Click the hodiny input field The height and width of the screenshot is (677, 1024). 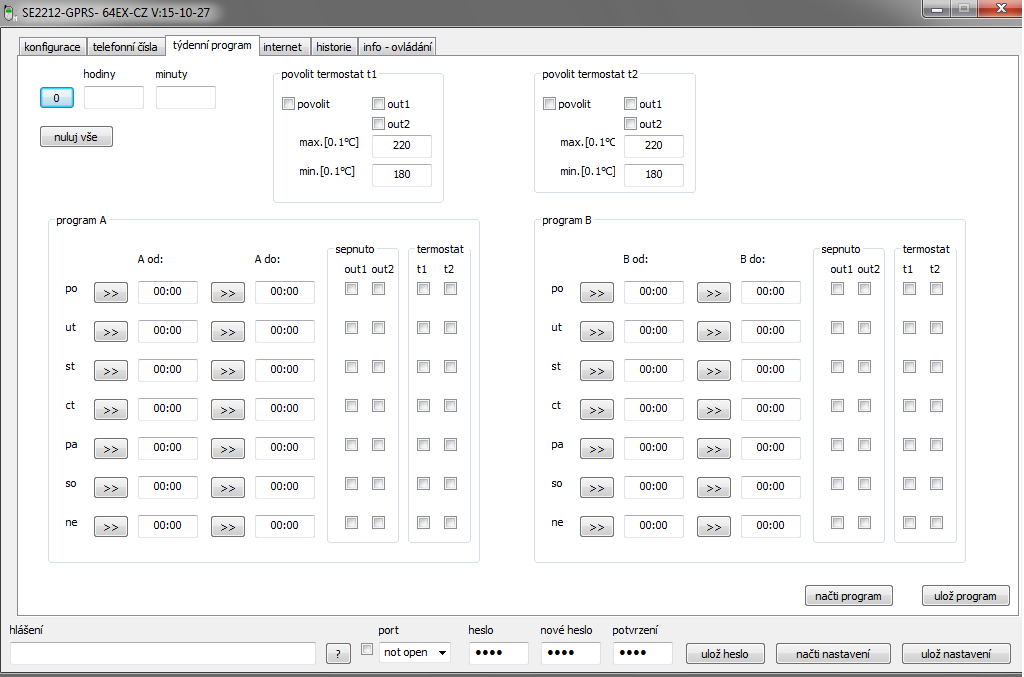pos(114,98)
